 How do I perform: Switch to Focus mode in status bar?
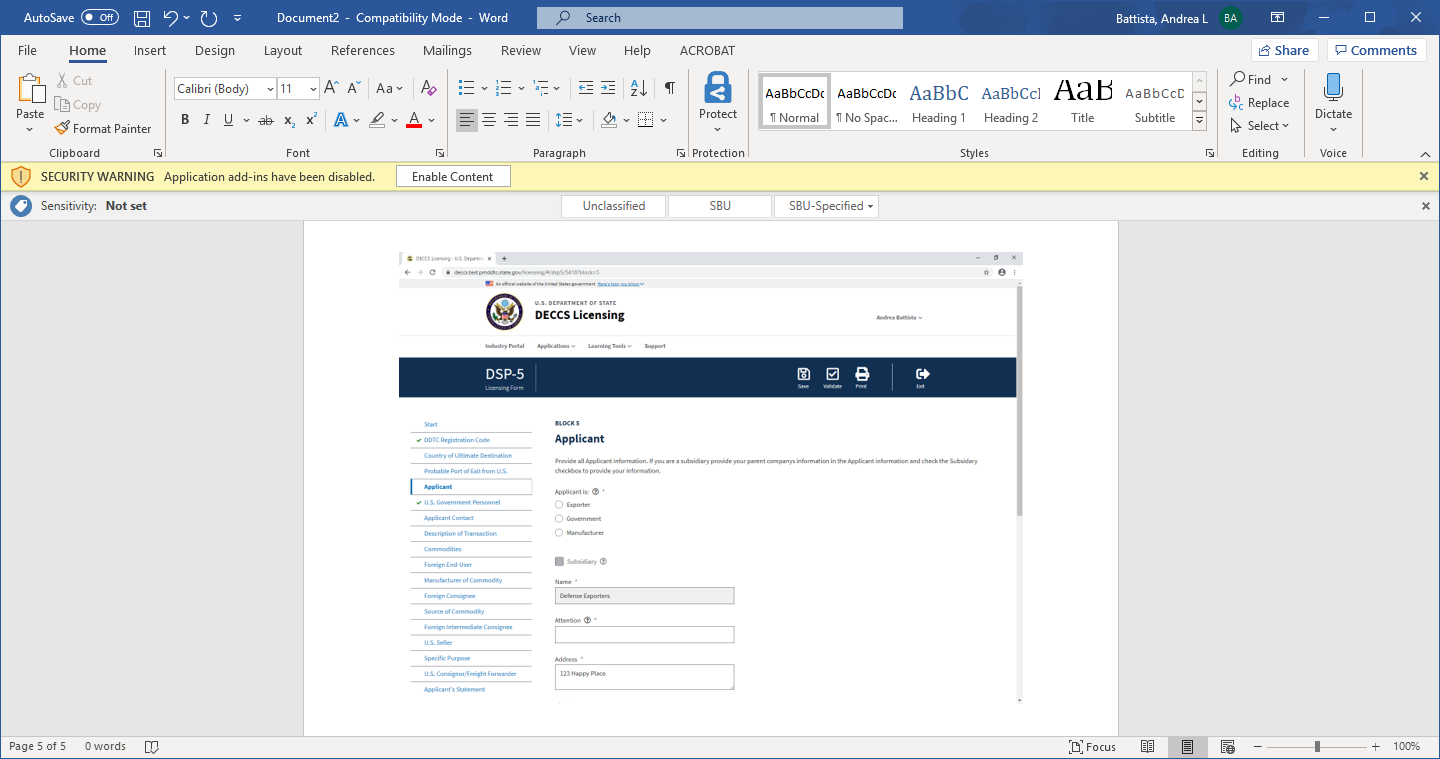point(1092,747)
